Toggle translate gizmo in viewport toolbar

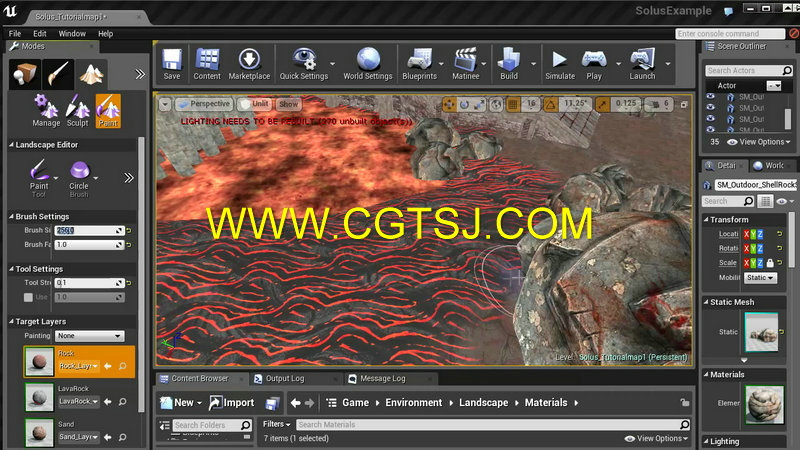(449, 105)
